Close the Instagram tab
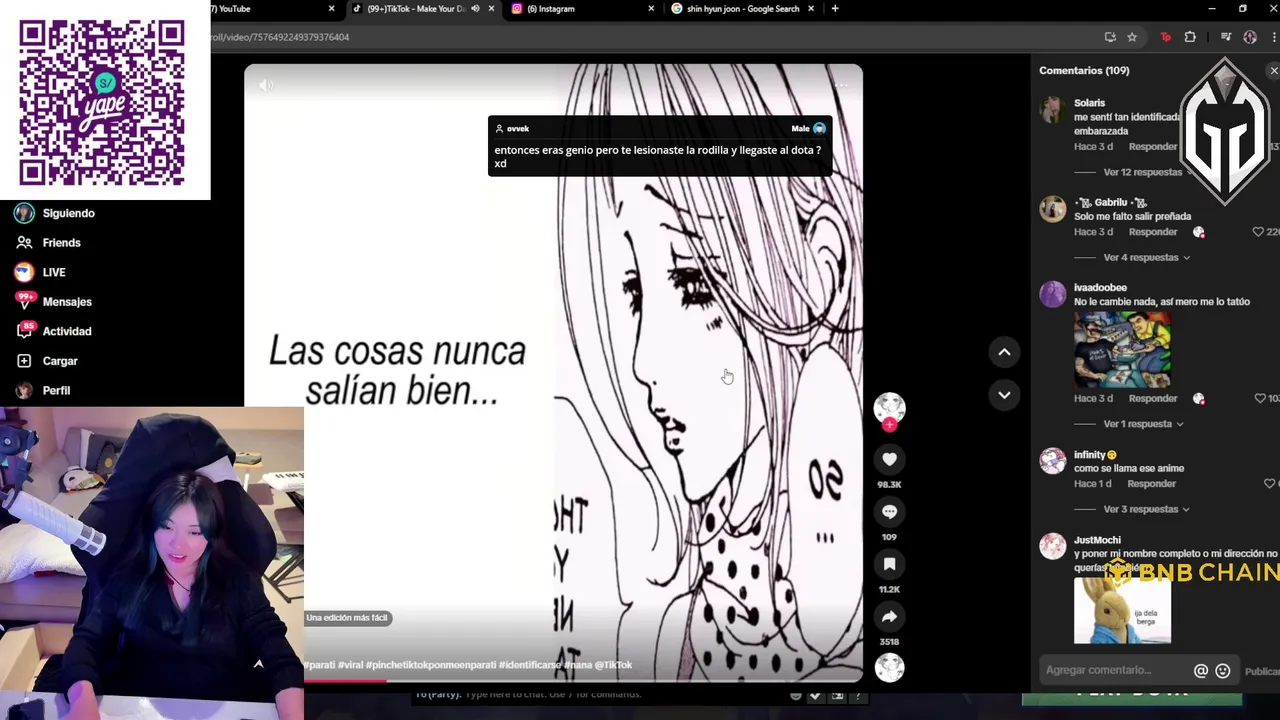The height and width of the screenshot is (720, 1280). point(652,9)
